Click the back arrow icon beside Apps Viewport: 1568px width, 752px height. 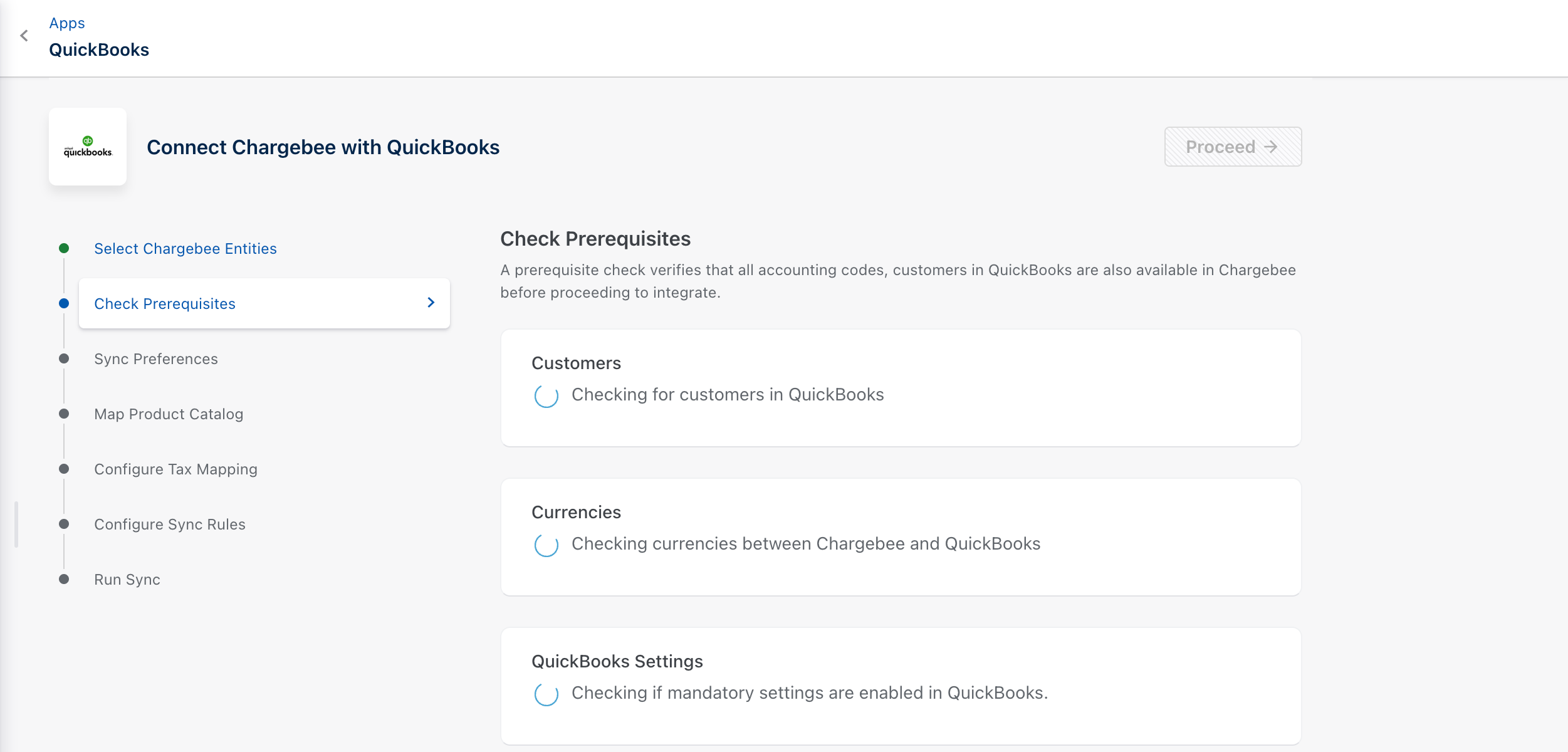pos(24,36)
